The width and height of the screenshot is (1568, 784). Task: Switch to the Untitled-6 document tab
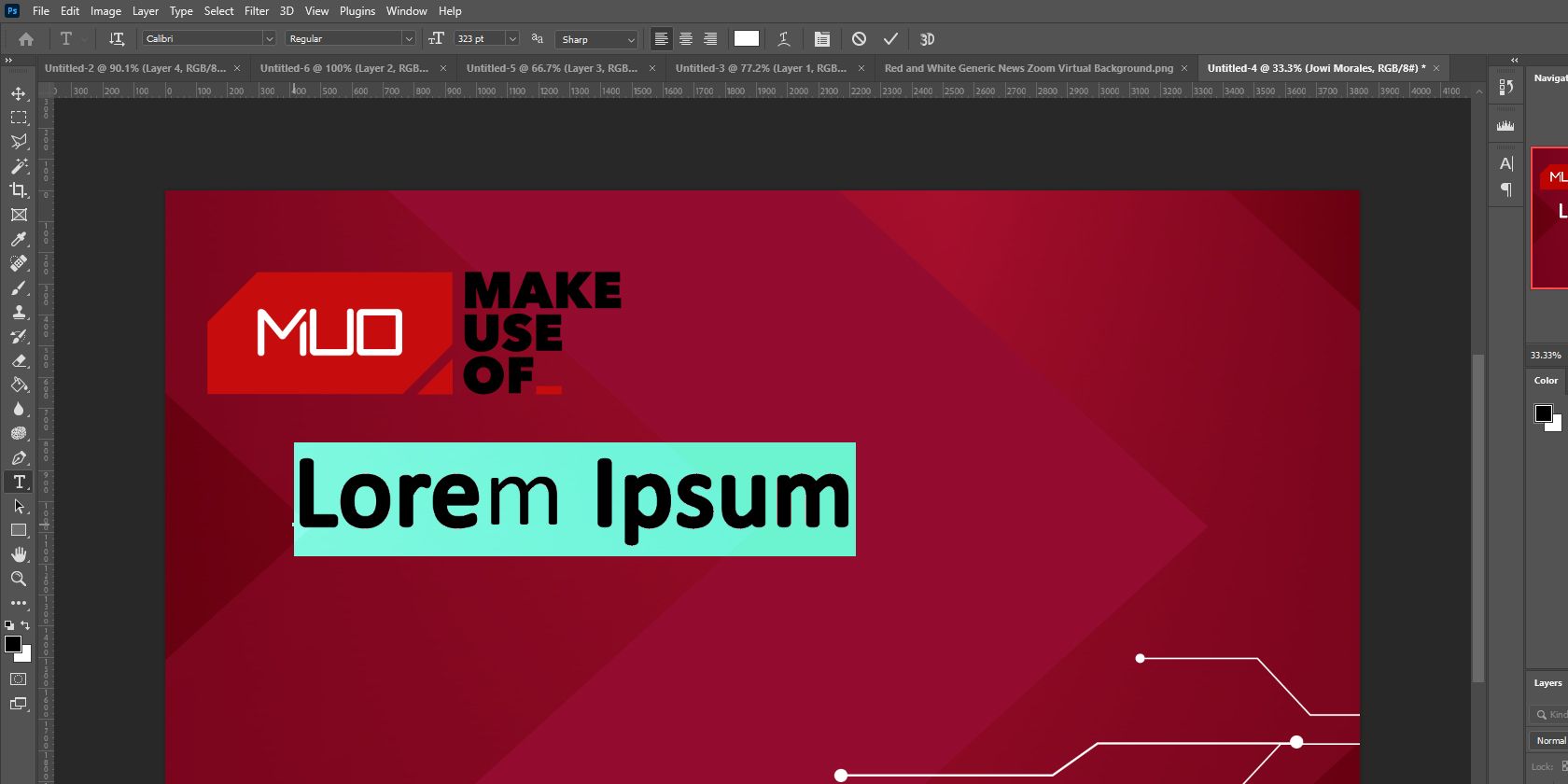[x=344, y=68]
